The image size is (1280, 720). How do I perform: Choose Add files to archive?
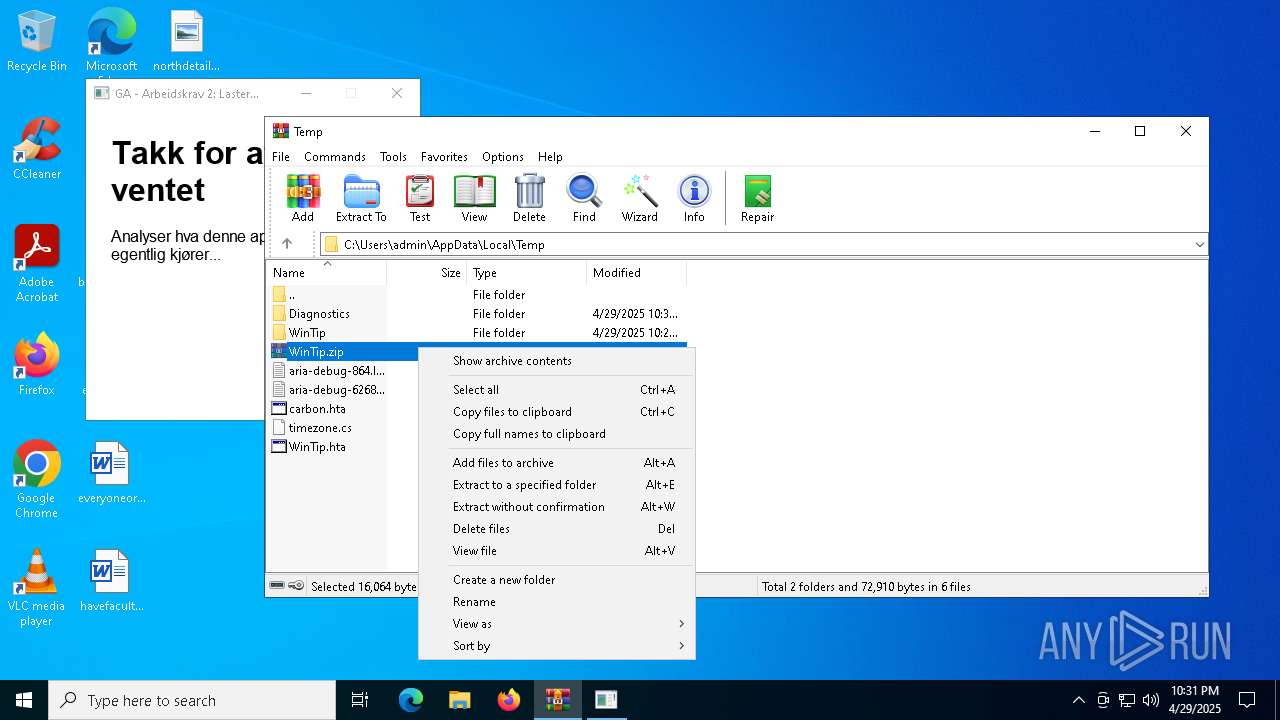click(556, 463)
